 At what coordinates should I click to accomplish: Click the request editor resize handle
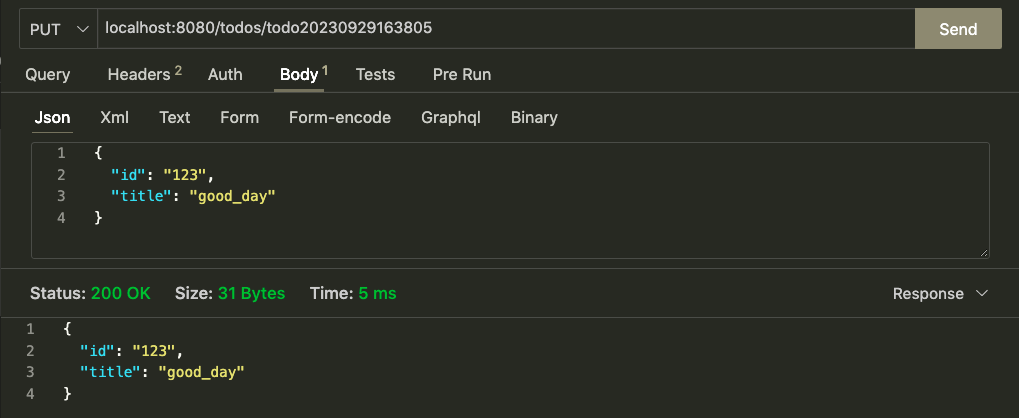pos(984,253)
